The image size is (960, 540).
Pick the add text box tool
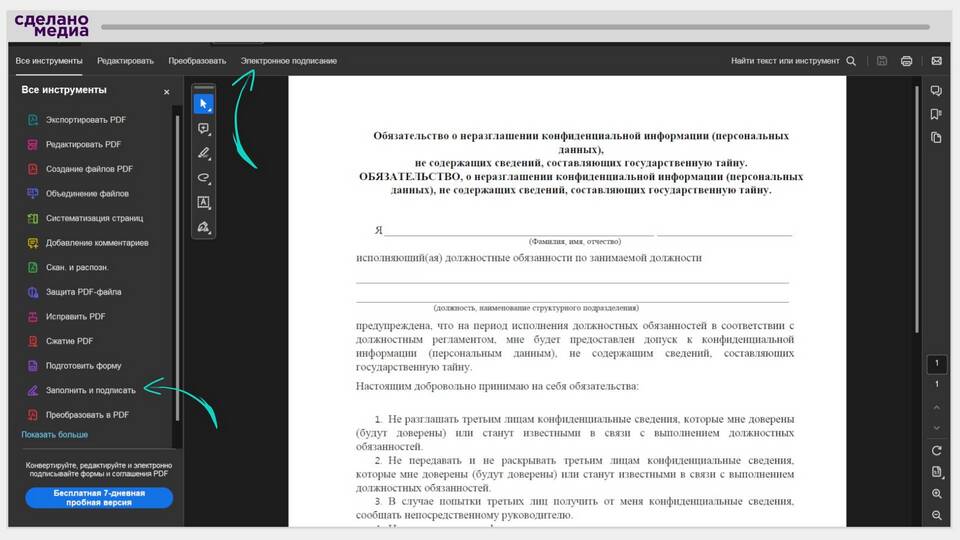point(203,202)
